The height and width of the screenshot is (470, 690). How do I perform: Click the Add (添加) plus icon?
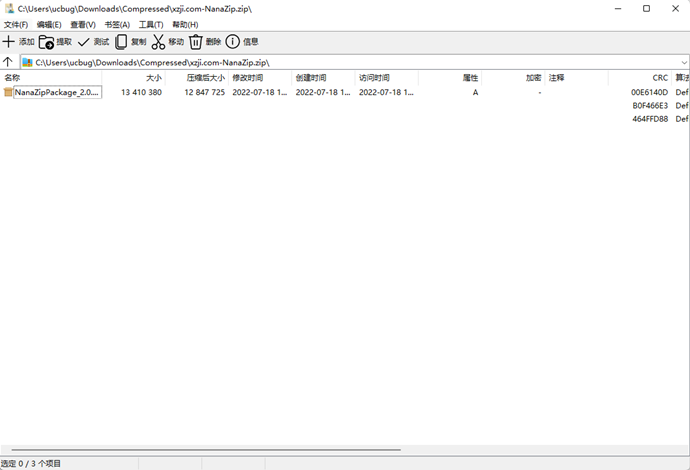coord(9,42)
